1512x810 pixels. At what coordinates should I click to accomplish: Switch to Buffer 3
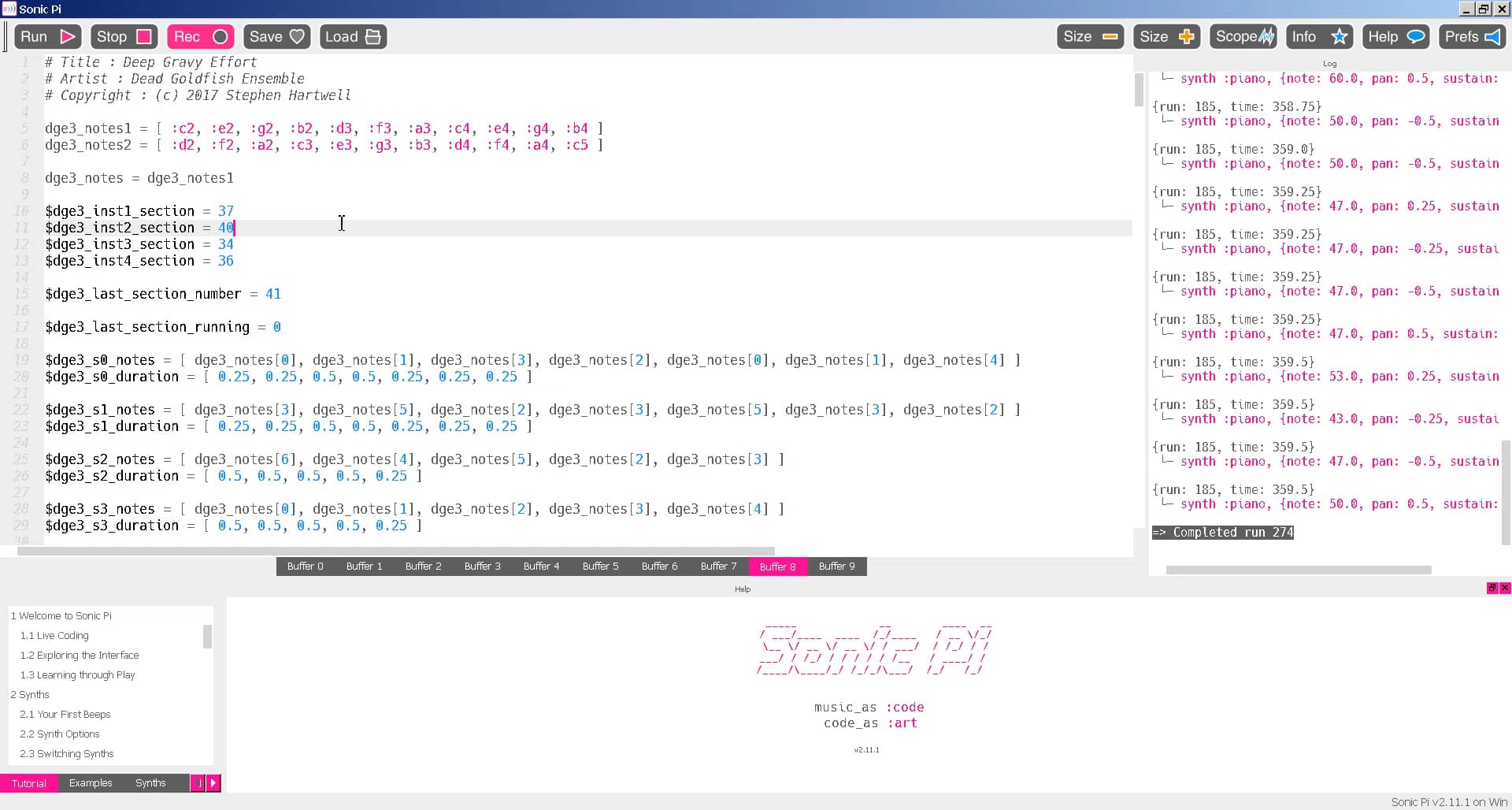pos(483,567)
